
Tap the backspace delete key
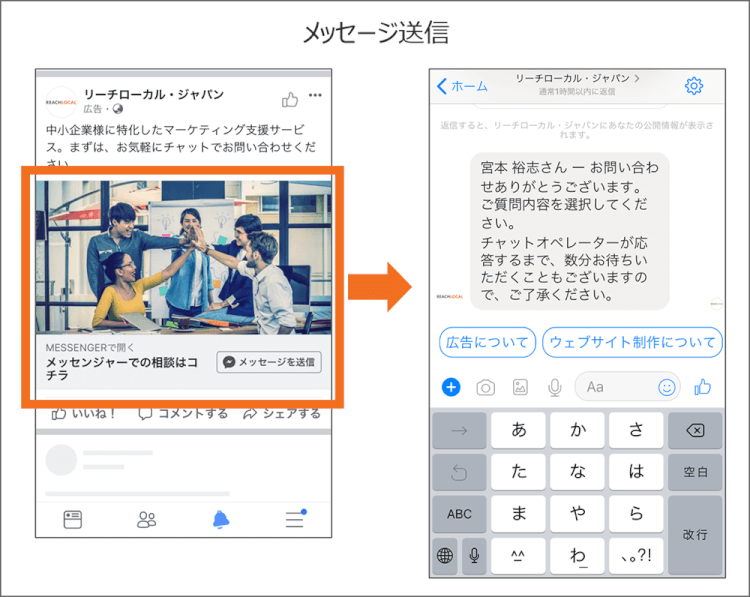[695, 430]
